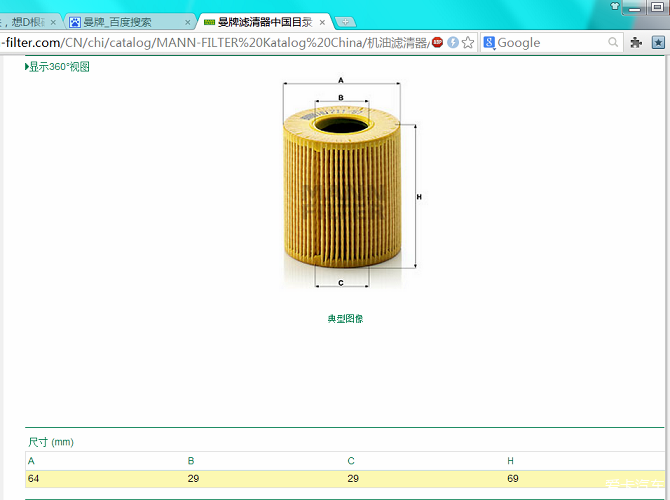The height and width of the screenshot is (500, 670).
Task: Switch to the first tab ending in 想D根
Action: [28, 22]
